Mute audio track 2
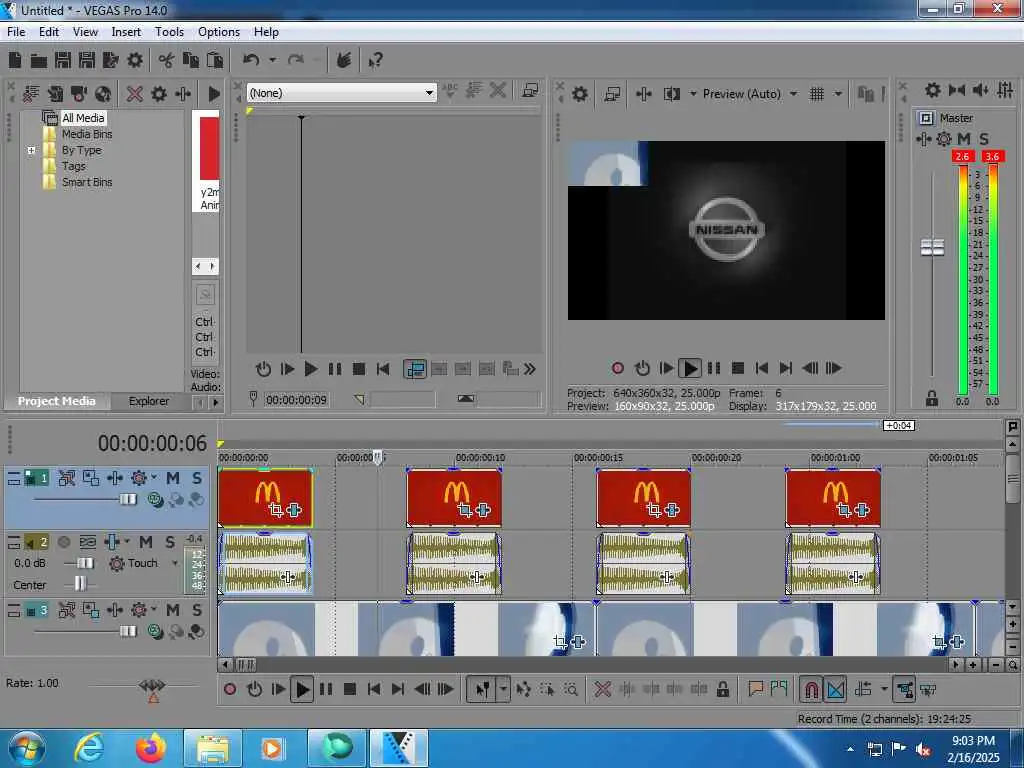Screen dimensions: 1024x768 pos(146,542)
